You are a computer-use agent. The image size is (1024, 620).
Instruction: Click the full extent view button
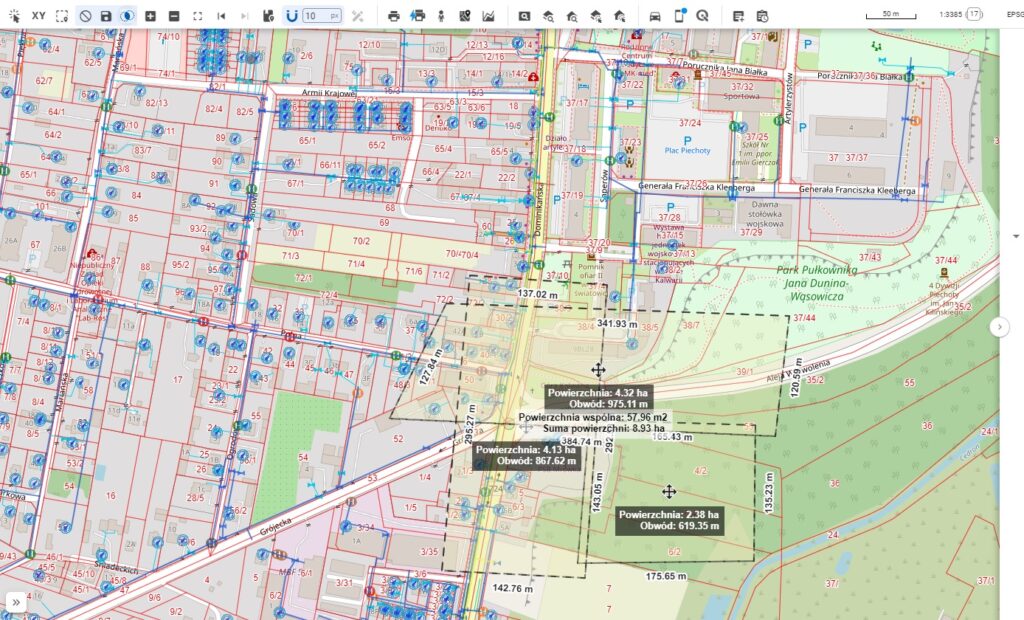[197, 16]
